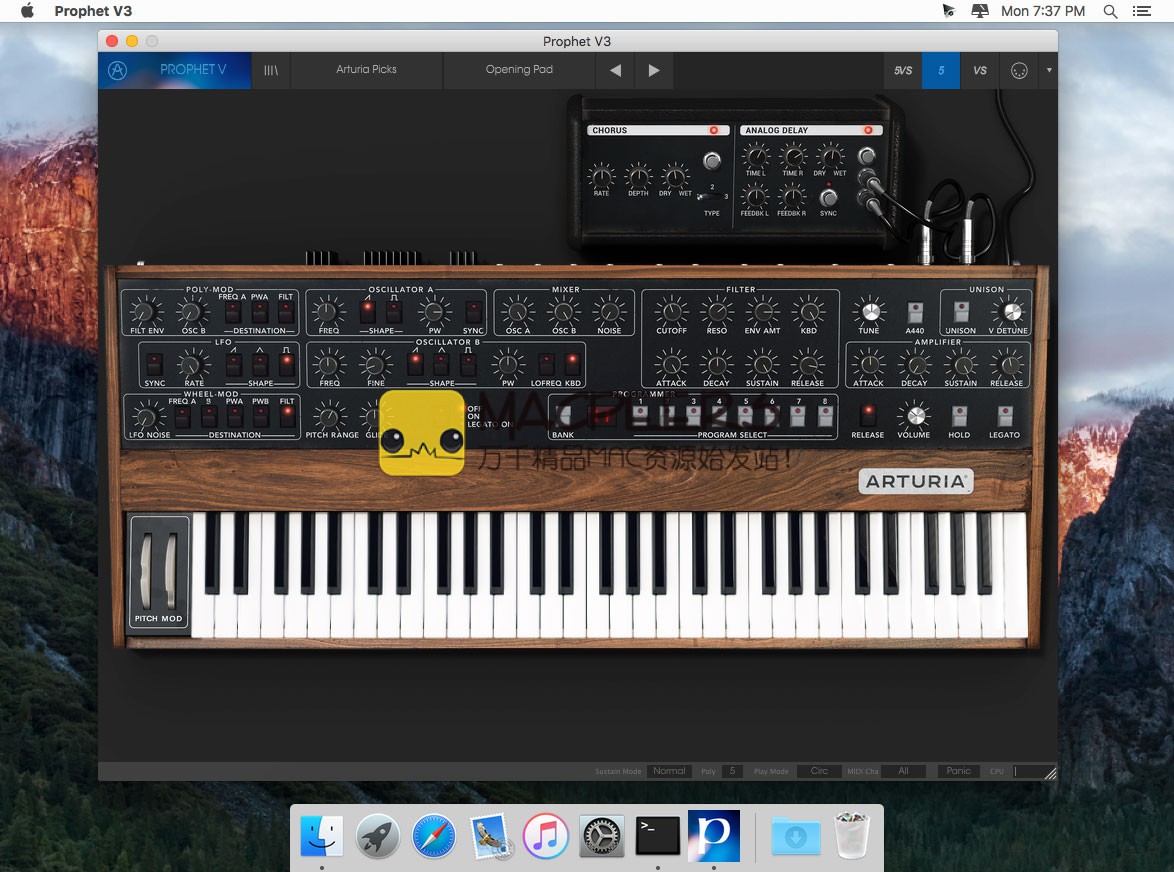Click the filter Cutoff knob
1174x872 pixels.
point(671,311)
